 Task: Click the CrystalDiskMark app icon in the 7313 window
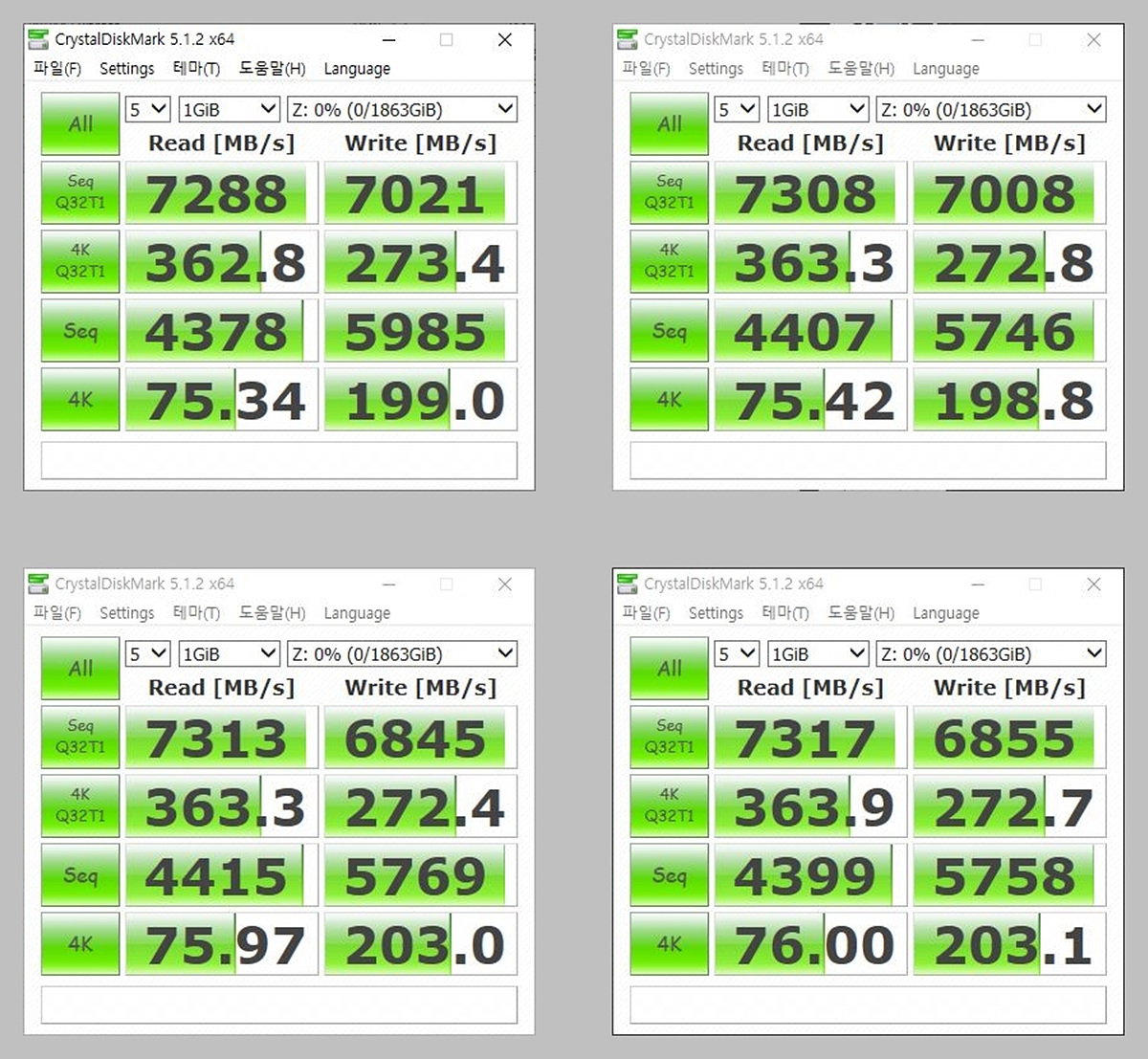pyautogui.click(x=38, y=584)
